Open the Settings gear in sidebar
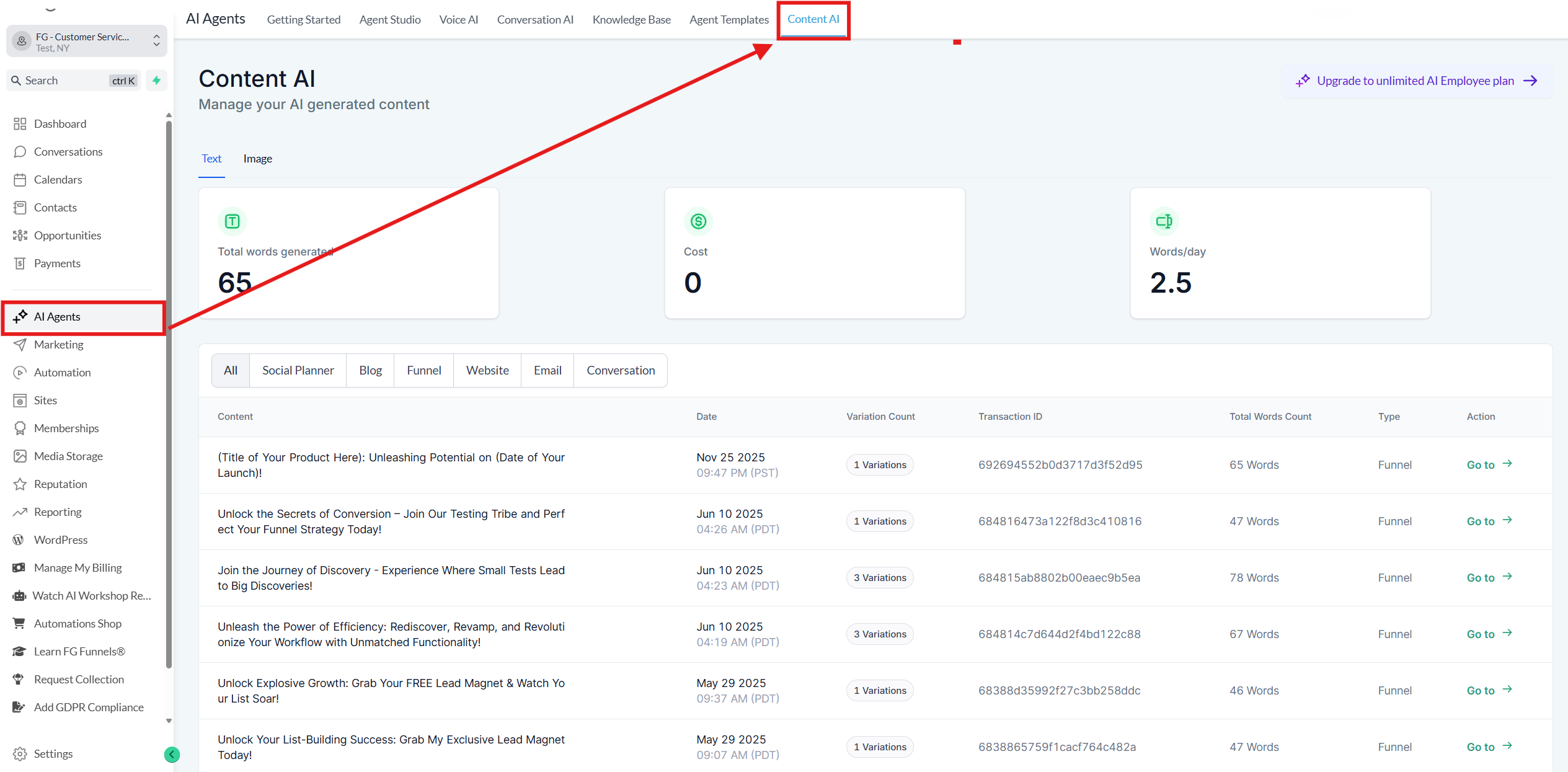The image size is (1568, 772). point(20,754)
